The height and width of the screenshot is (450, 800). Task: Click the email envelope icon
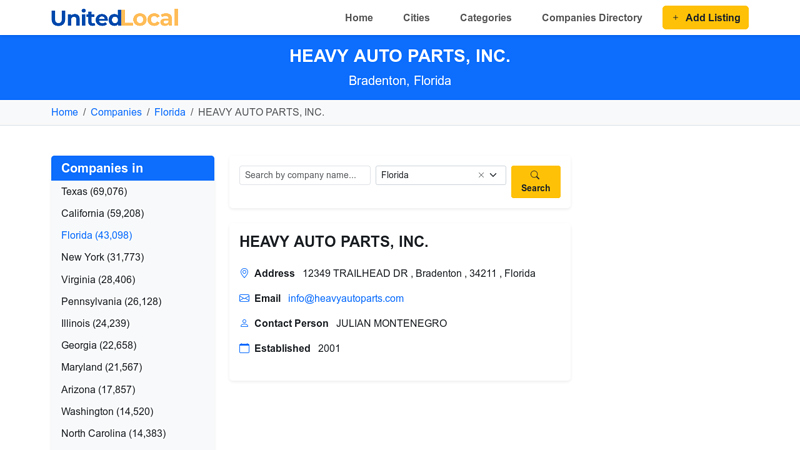click(x=244, y=298)
